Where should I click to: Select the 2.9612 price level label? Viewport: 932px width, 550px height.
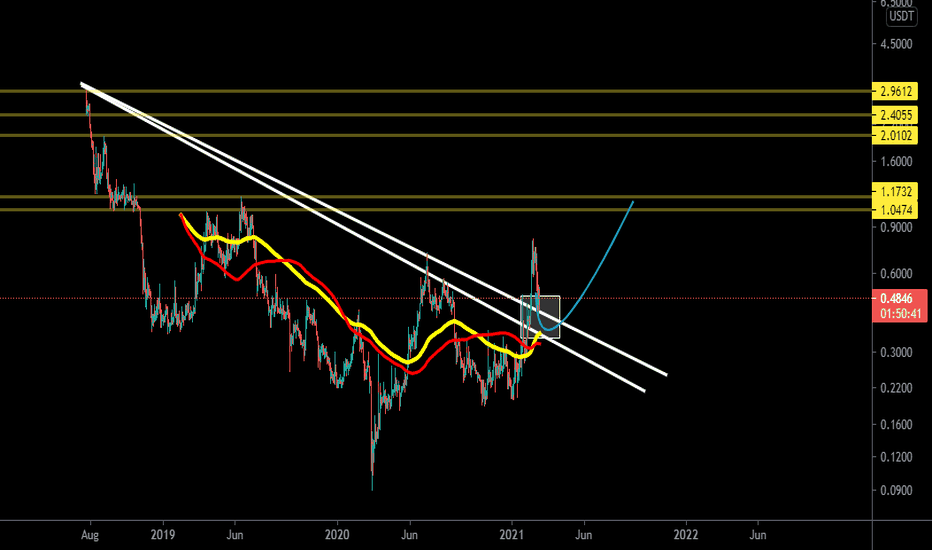[x=895, y=92]
